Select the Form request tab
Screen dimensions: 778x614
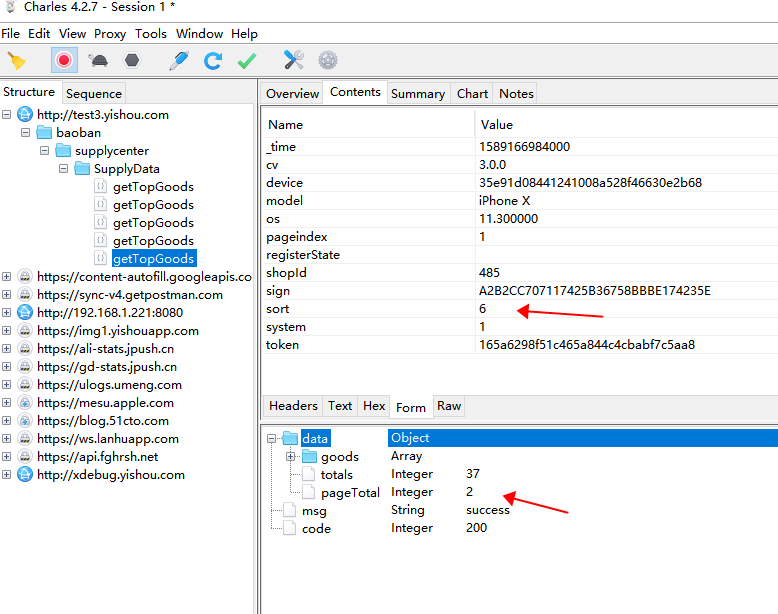click(411, 408)
